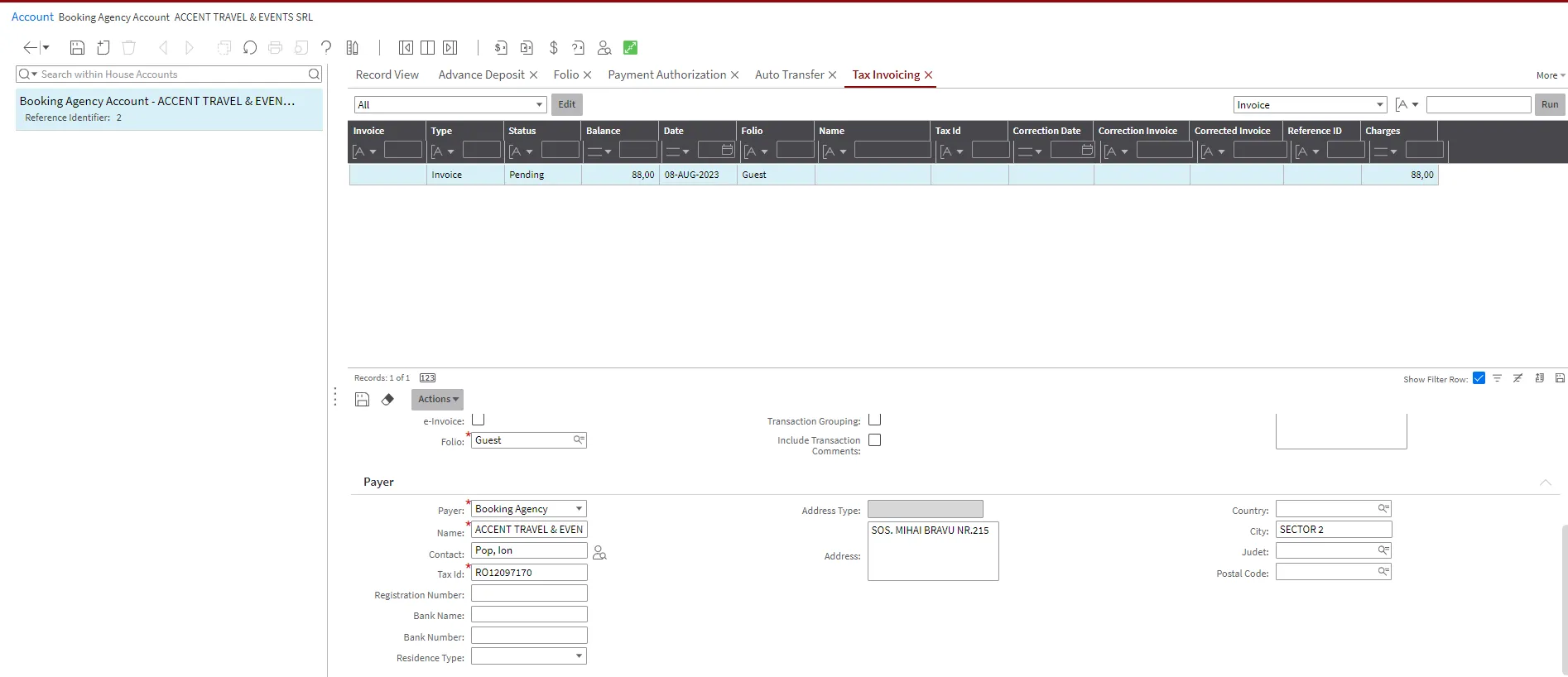
Task: Open the More tabs menu
Action: click(x=1551, y=75)
